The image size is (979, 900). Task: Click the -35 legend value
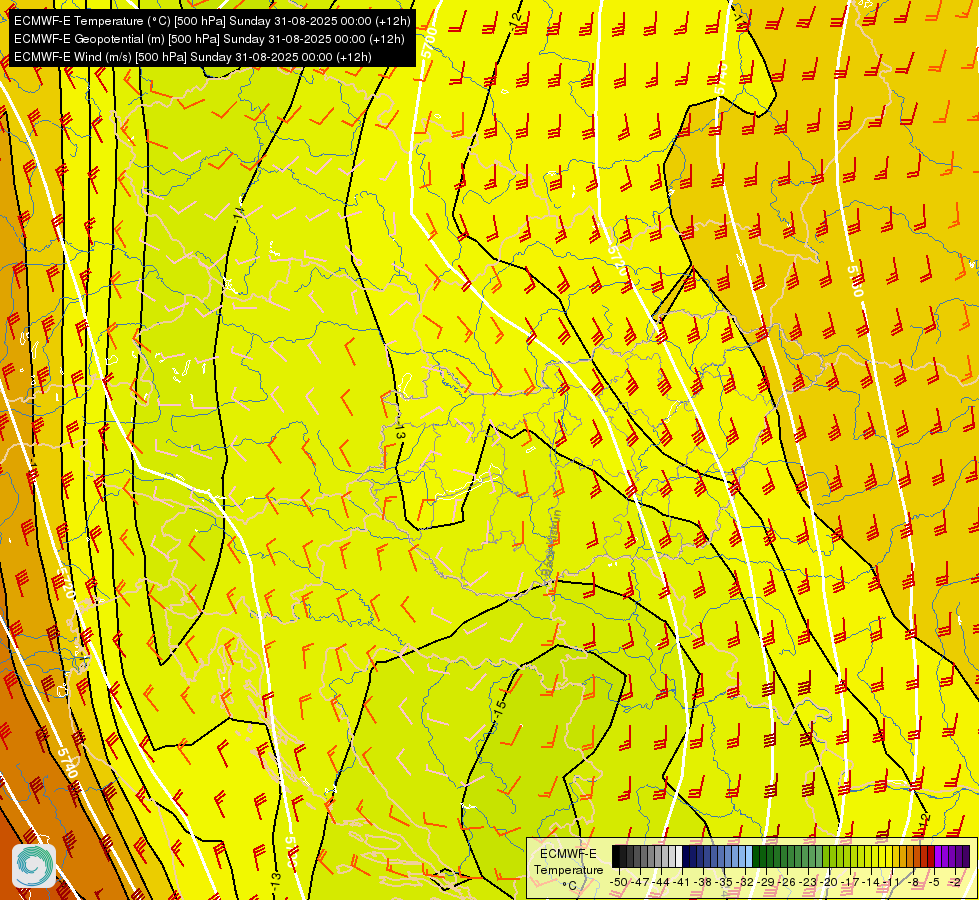pyautogui.click(x=724, y=882)
